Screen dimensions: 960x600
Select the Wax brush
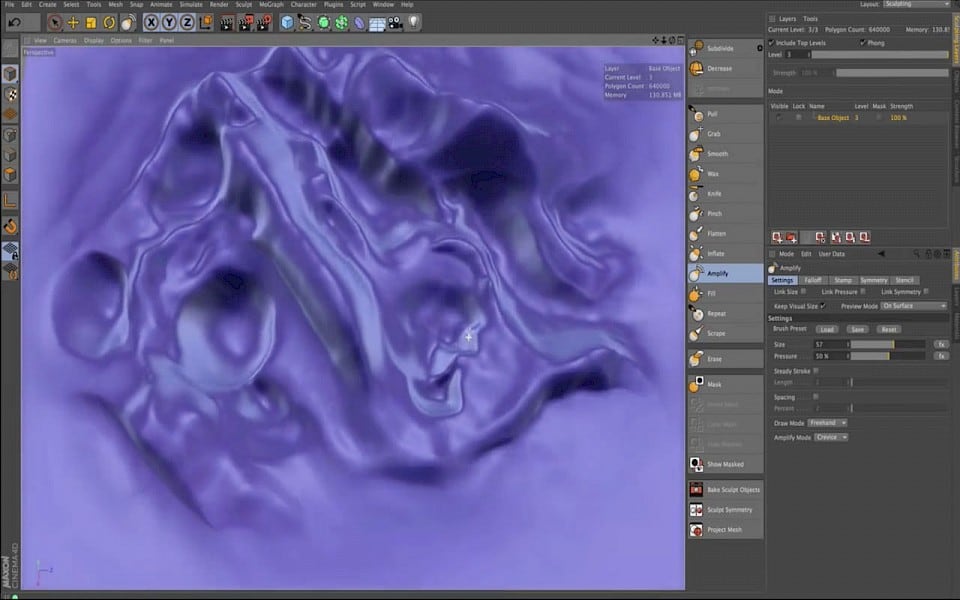click(x=726, y=174)
